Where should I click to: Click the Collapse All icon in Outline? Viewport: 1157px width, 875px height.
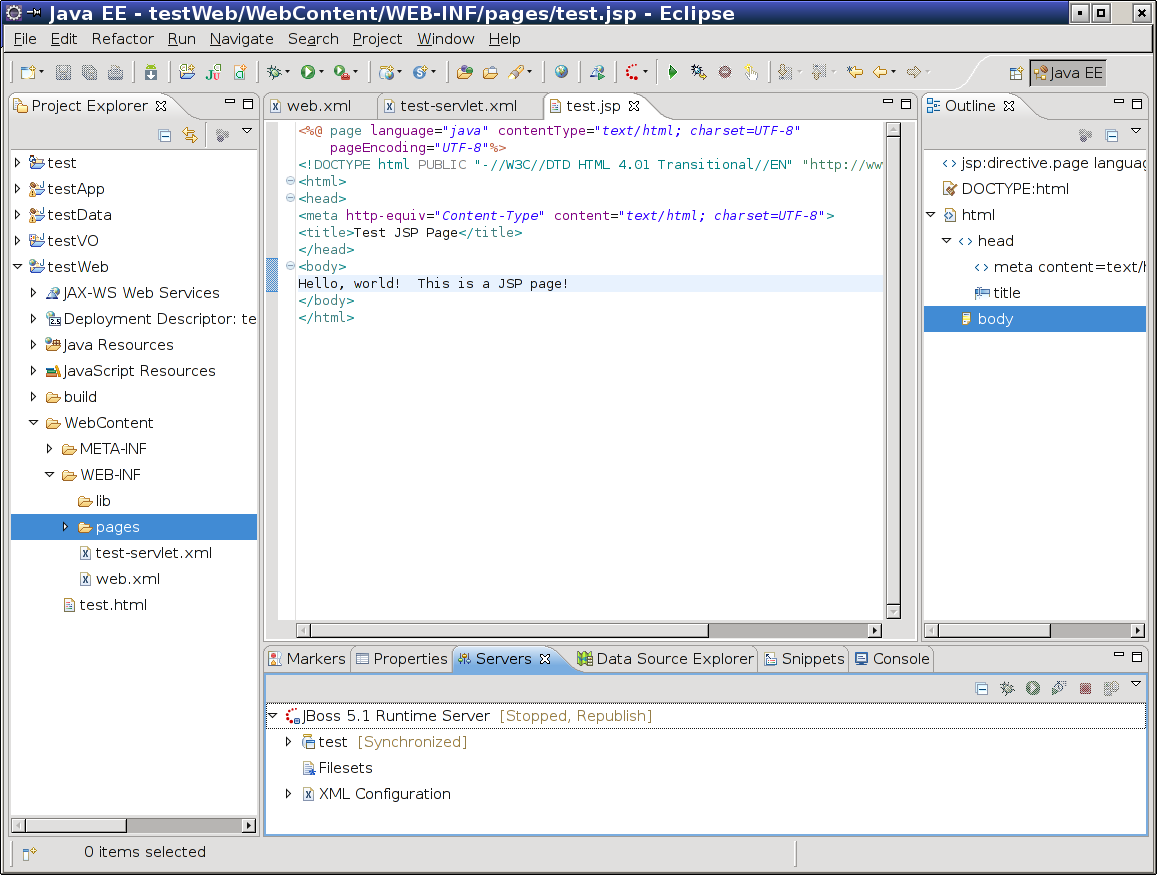(1111, 135)
